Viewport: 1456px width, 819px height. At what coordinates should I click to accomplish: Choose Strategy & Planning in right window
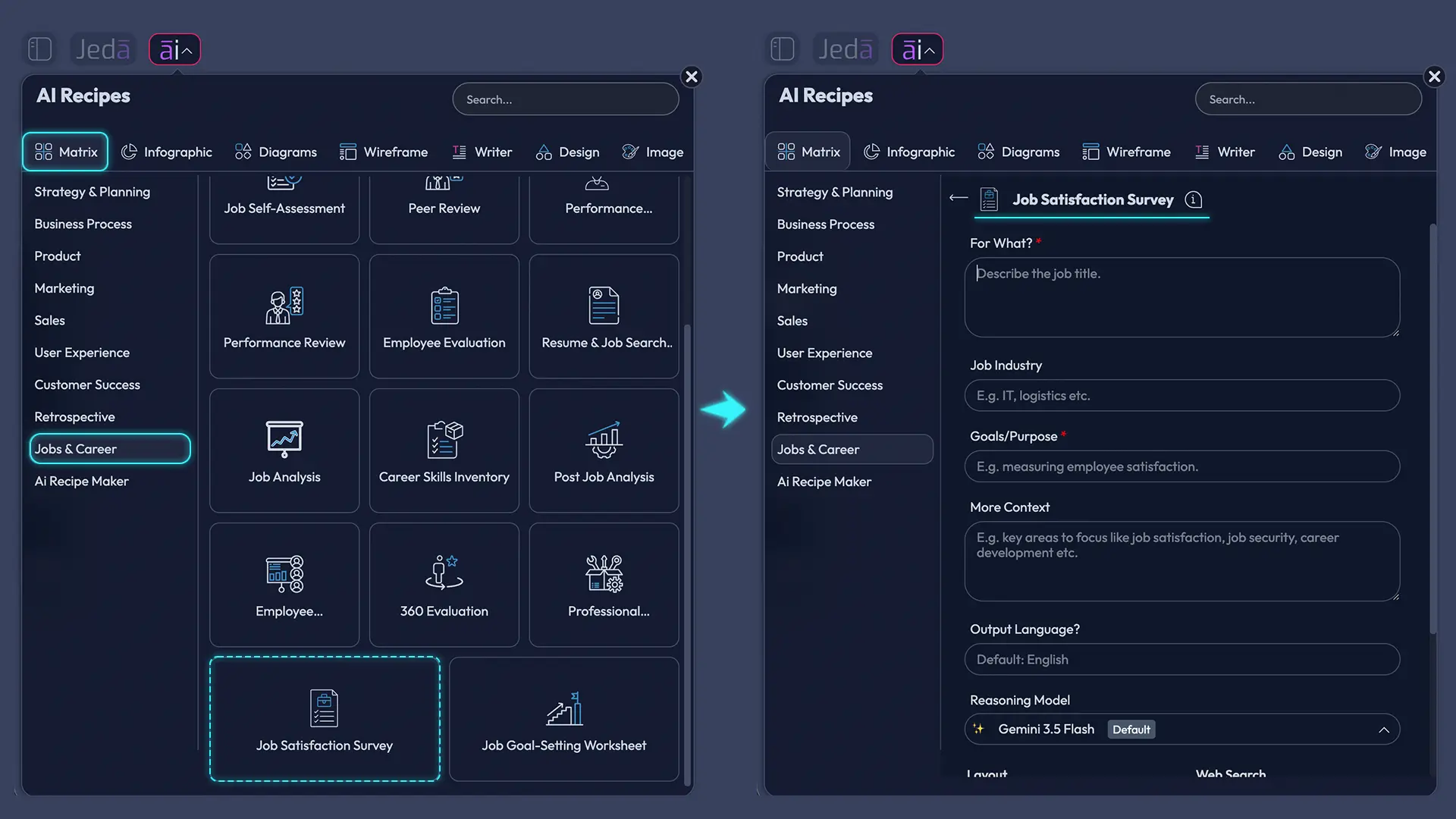[835, 193]
